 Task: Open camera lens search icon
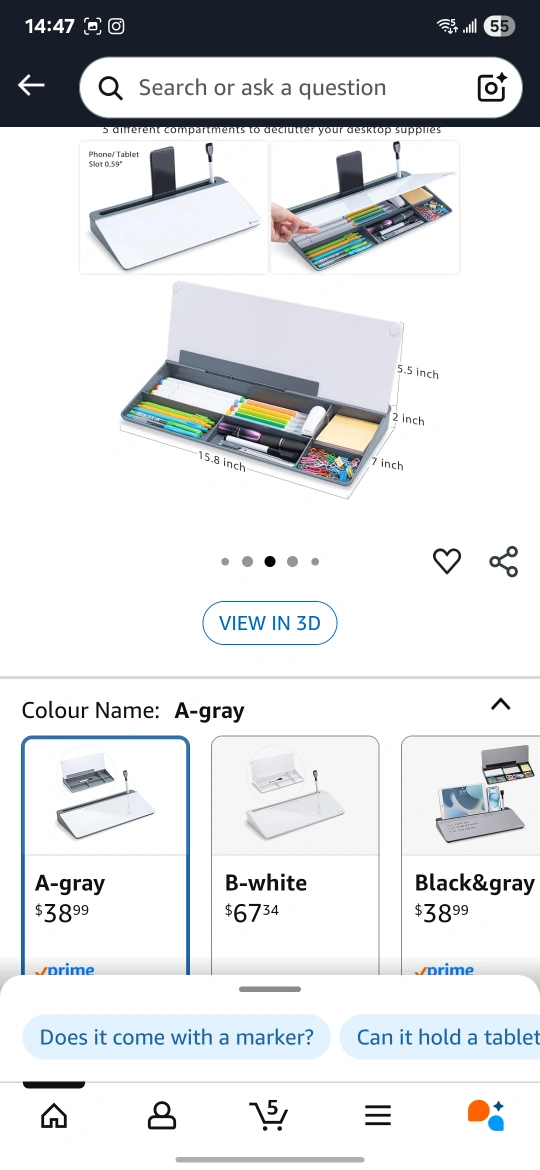pyautogui.click(x=492, y=87)
